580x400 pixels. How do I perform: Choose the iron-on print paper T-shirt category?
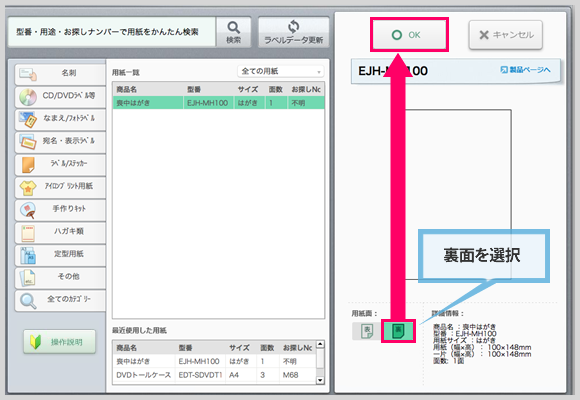point(60,187)
